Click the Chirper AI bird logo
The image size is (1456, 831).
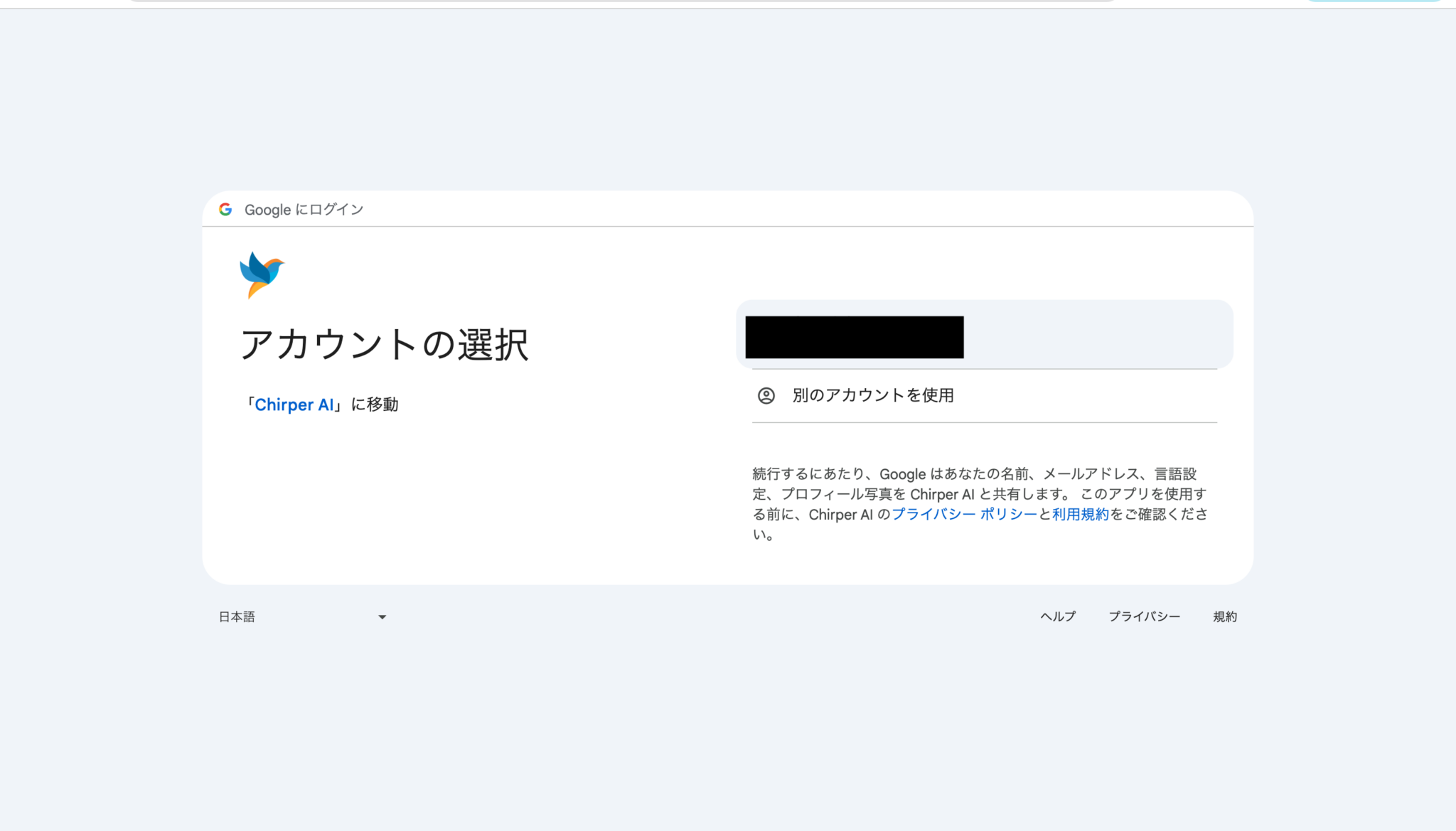click(262, 276)
